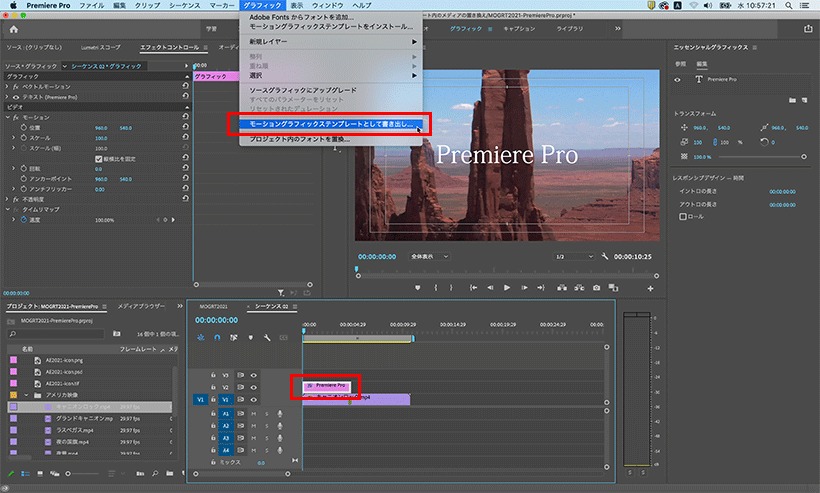Screen dimensions: 820x493
Task: Reset the Position parameter
Action: (x=185, y=127)
